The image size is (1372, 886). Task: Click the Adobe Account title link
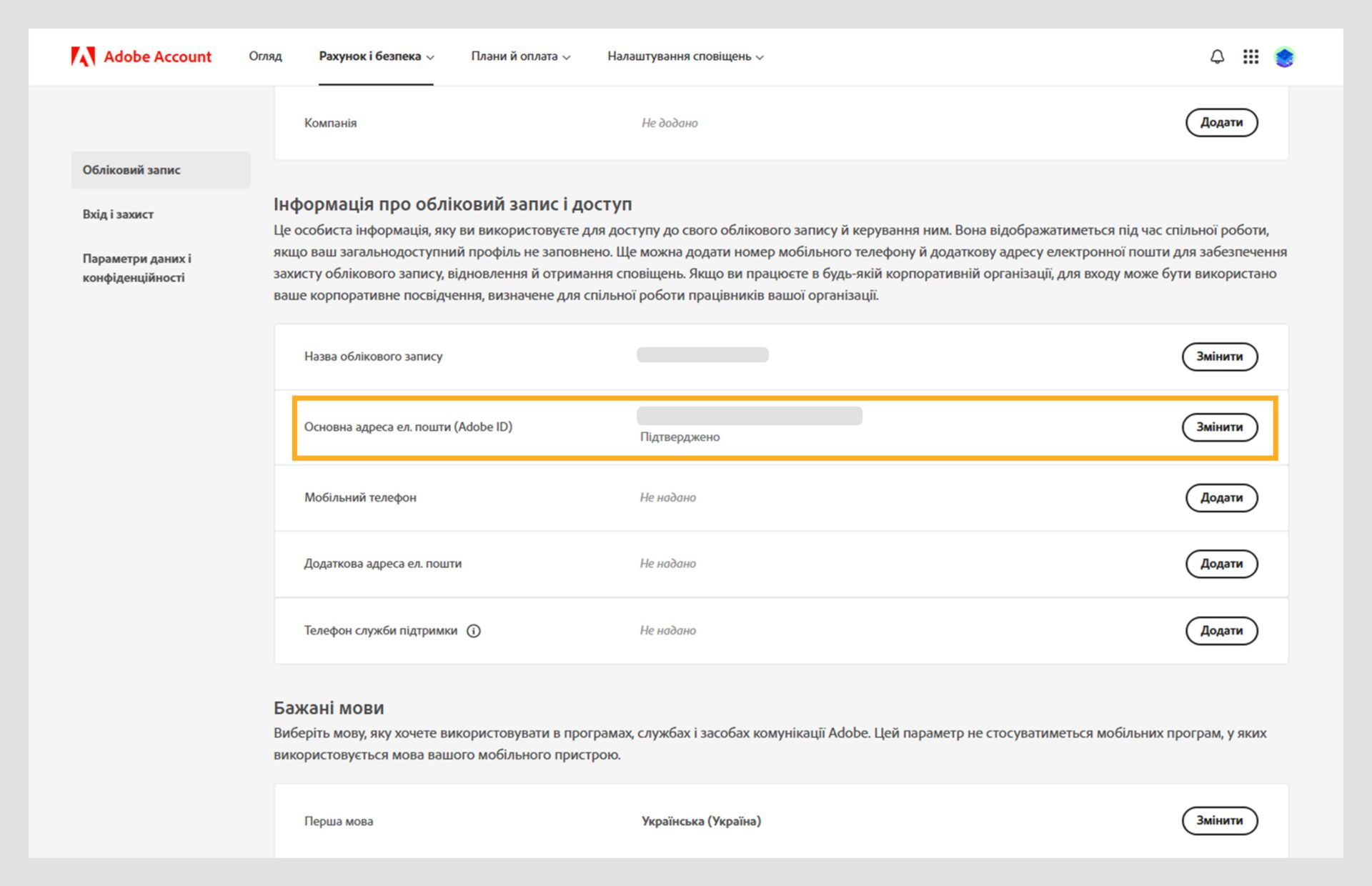tap(157, 56)
